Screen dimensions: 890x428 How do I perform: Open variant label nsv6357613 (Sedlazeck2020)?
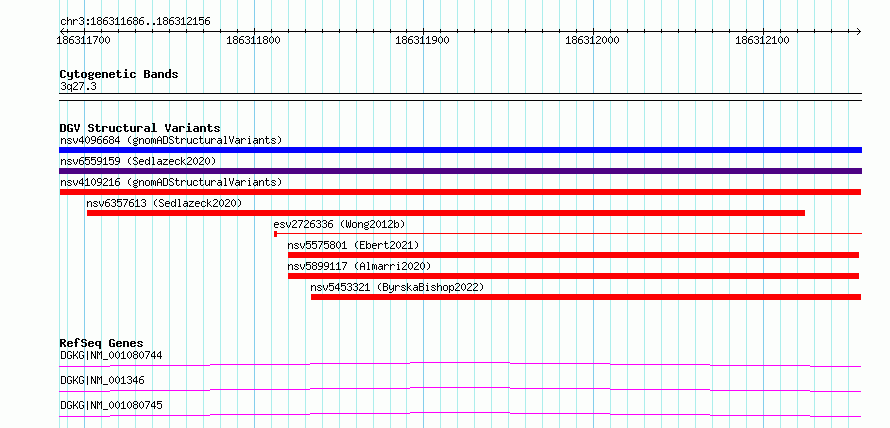pos(164,203)
